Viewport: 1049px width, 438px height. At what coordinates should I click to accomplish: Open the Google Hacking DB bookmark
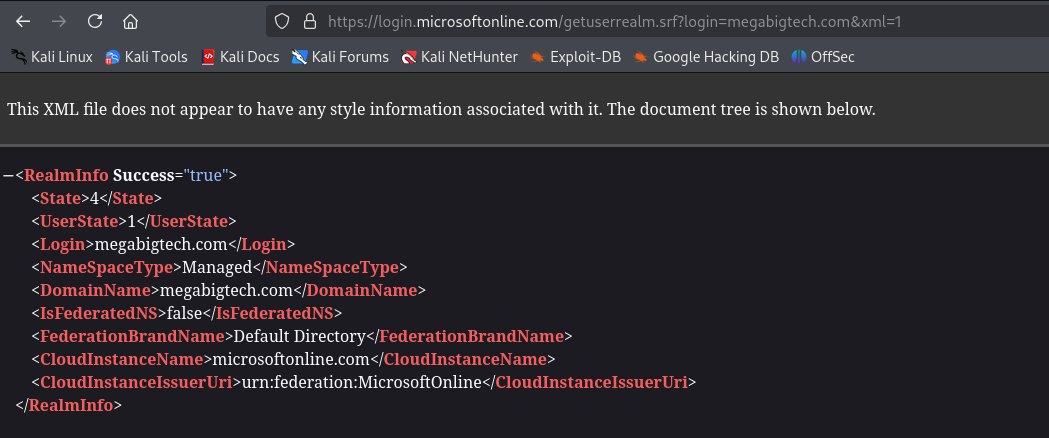point(706,58)
